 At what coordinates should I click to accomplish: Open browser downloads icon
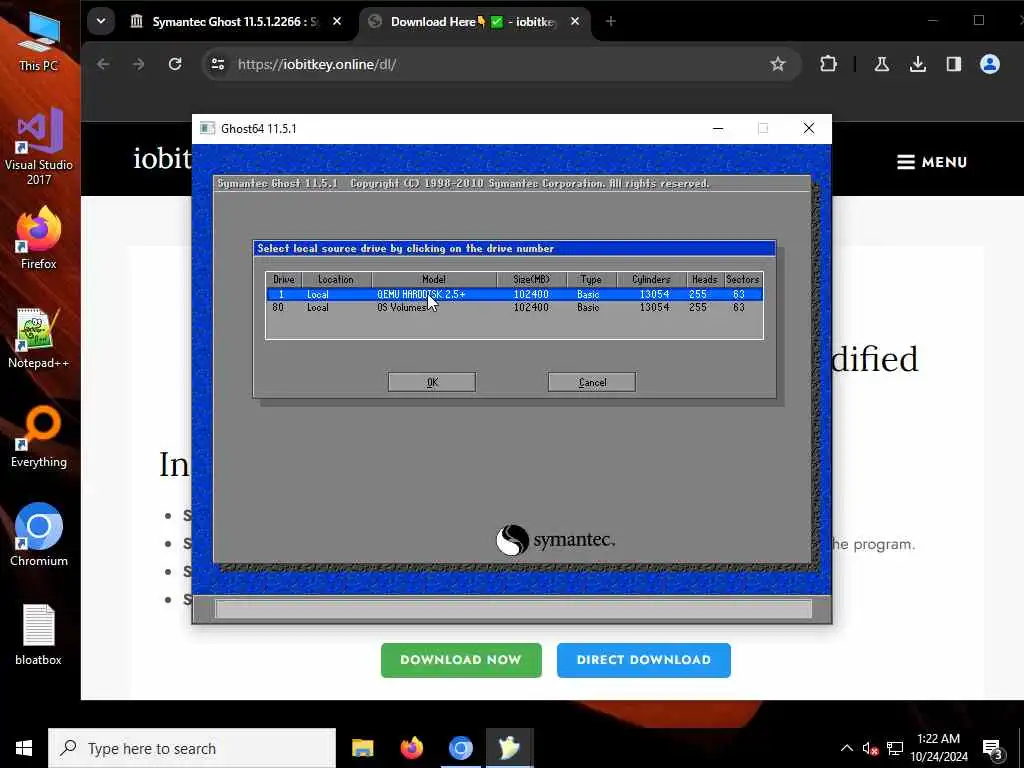tap(918, 64)
